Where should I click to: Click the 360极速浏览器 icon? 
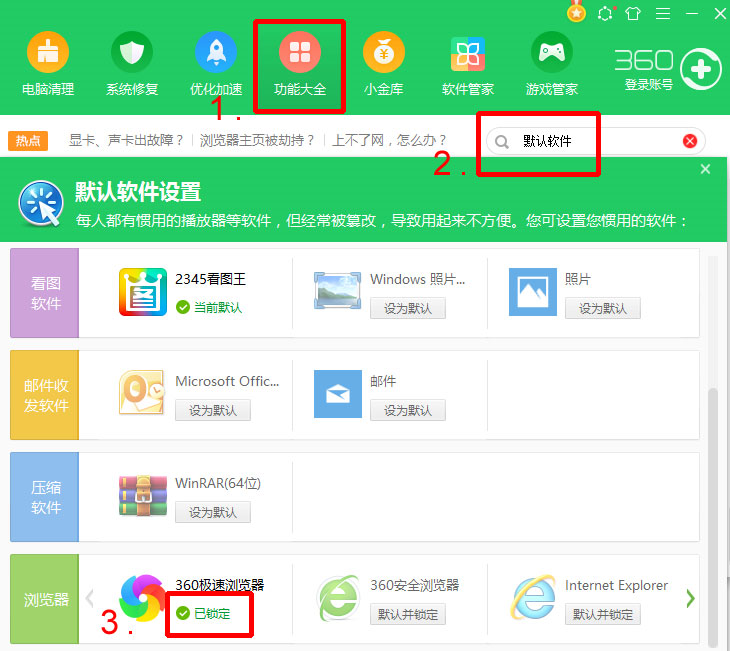142,598
